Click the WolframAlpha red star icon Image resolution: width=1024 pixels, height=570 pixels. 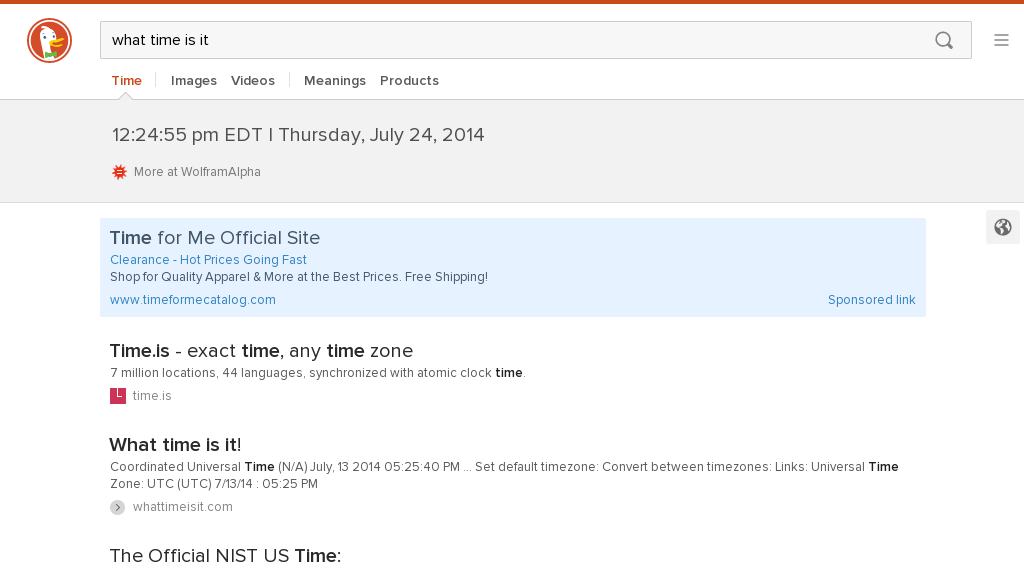[119, 172]
